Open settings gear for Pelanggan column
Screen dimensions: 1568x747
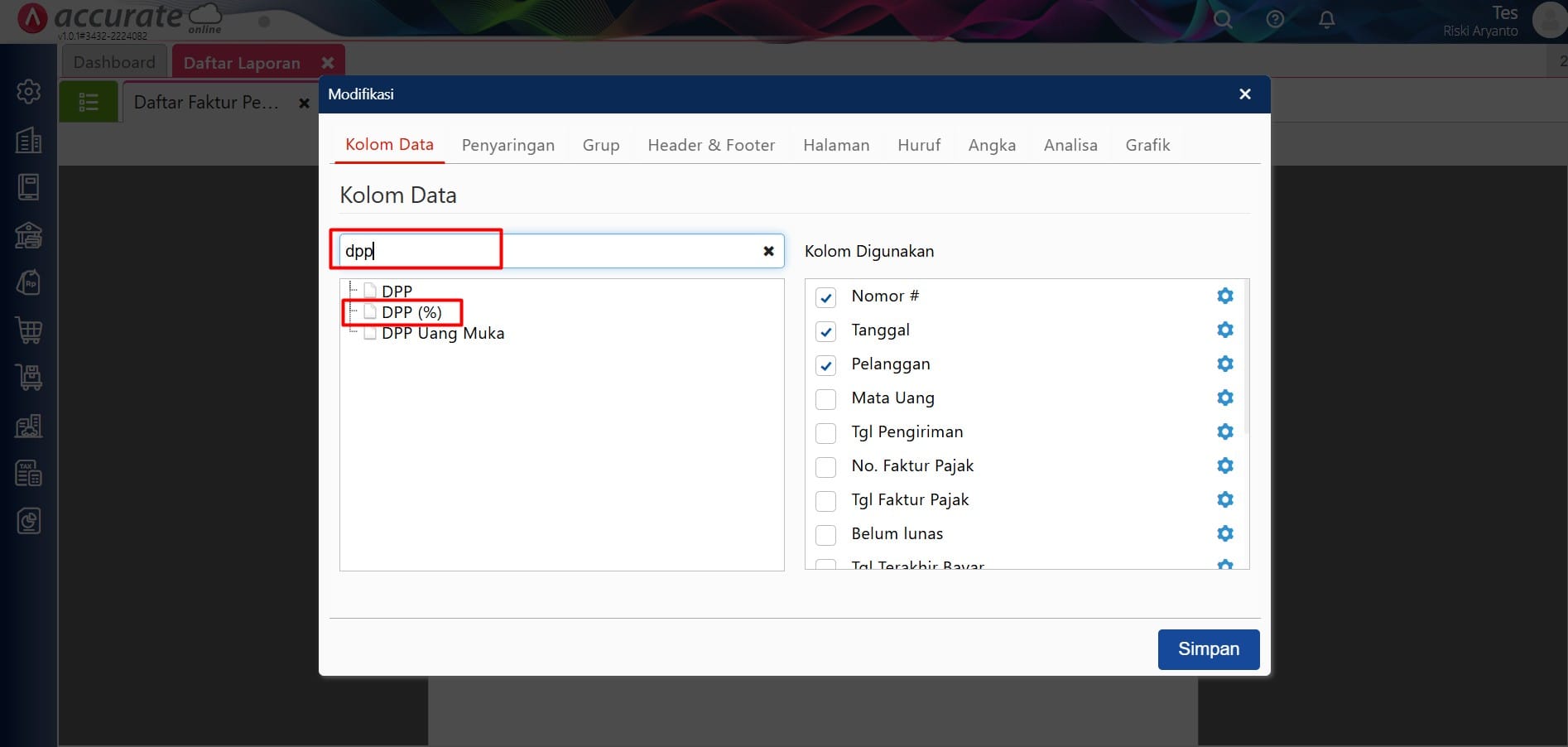click(x=1224, y=364)
